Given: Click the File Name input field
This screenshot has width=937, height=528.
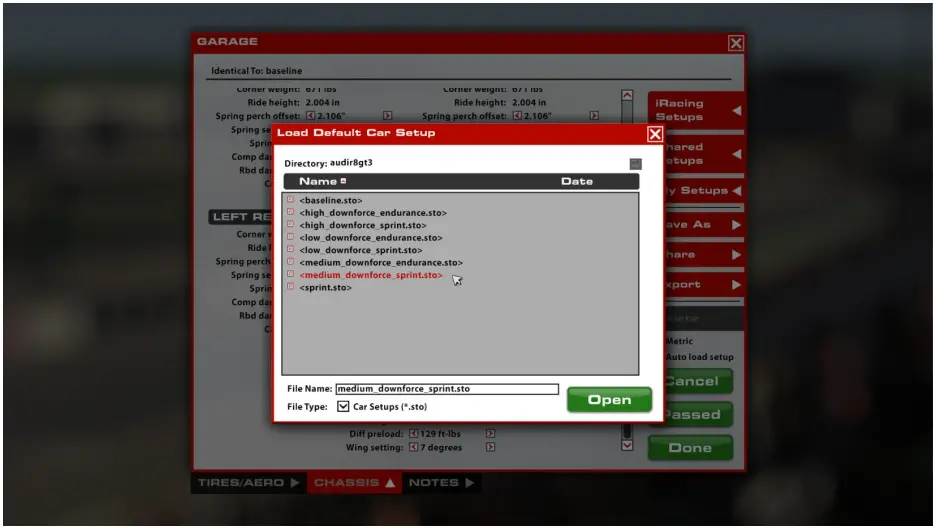Looking at the screenshot, I should 447,389.
